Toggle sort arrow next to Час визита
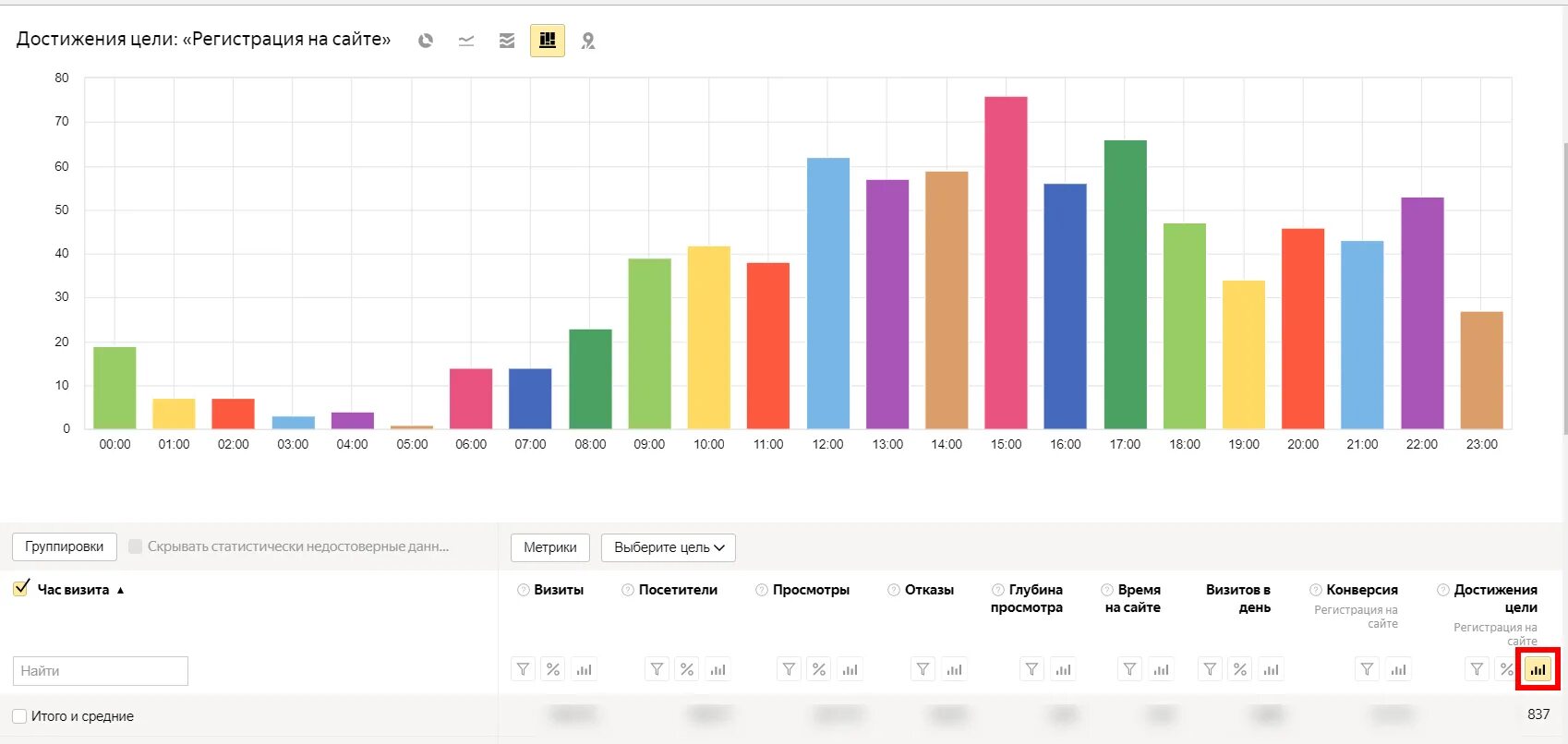The width and height of the screenshot is (1568, 744). tap(120, 591)
